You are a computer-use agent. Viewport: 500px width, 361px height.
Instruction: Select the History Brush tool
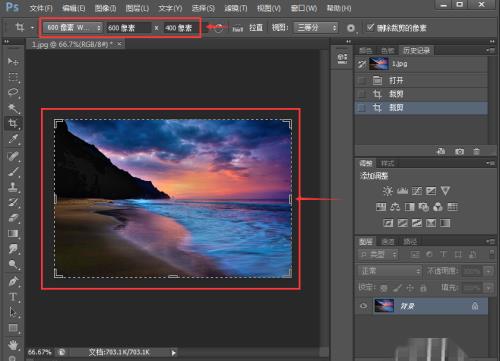click(x=13, y=202)
